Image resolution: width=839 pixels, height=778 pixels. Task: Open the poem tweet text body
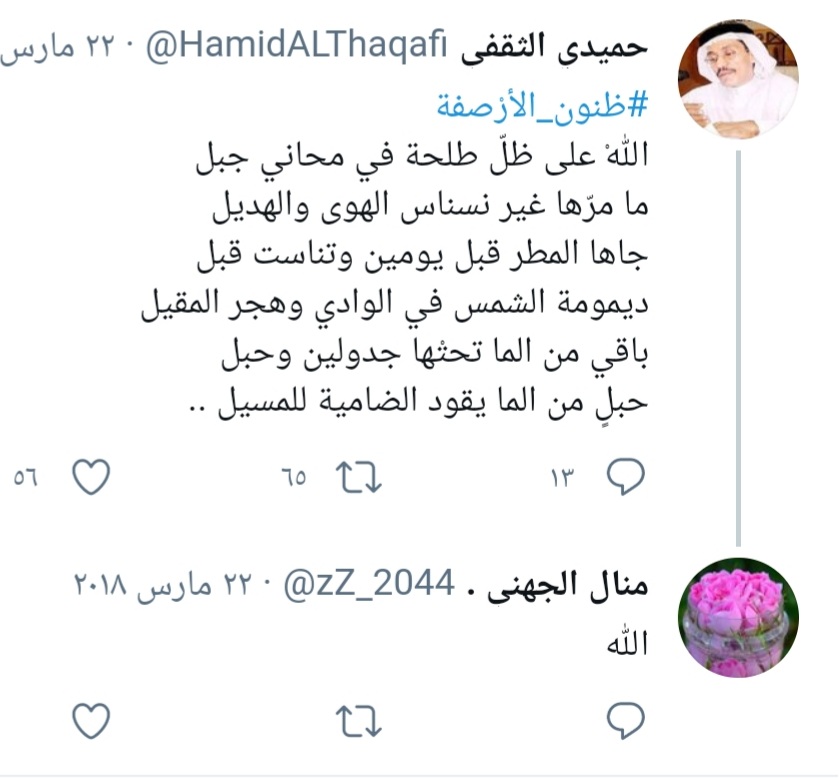395,279
